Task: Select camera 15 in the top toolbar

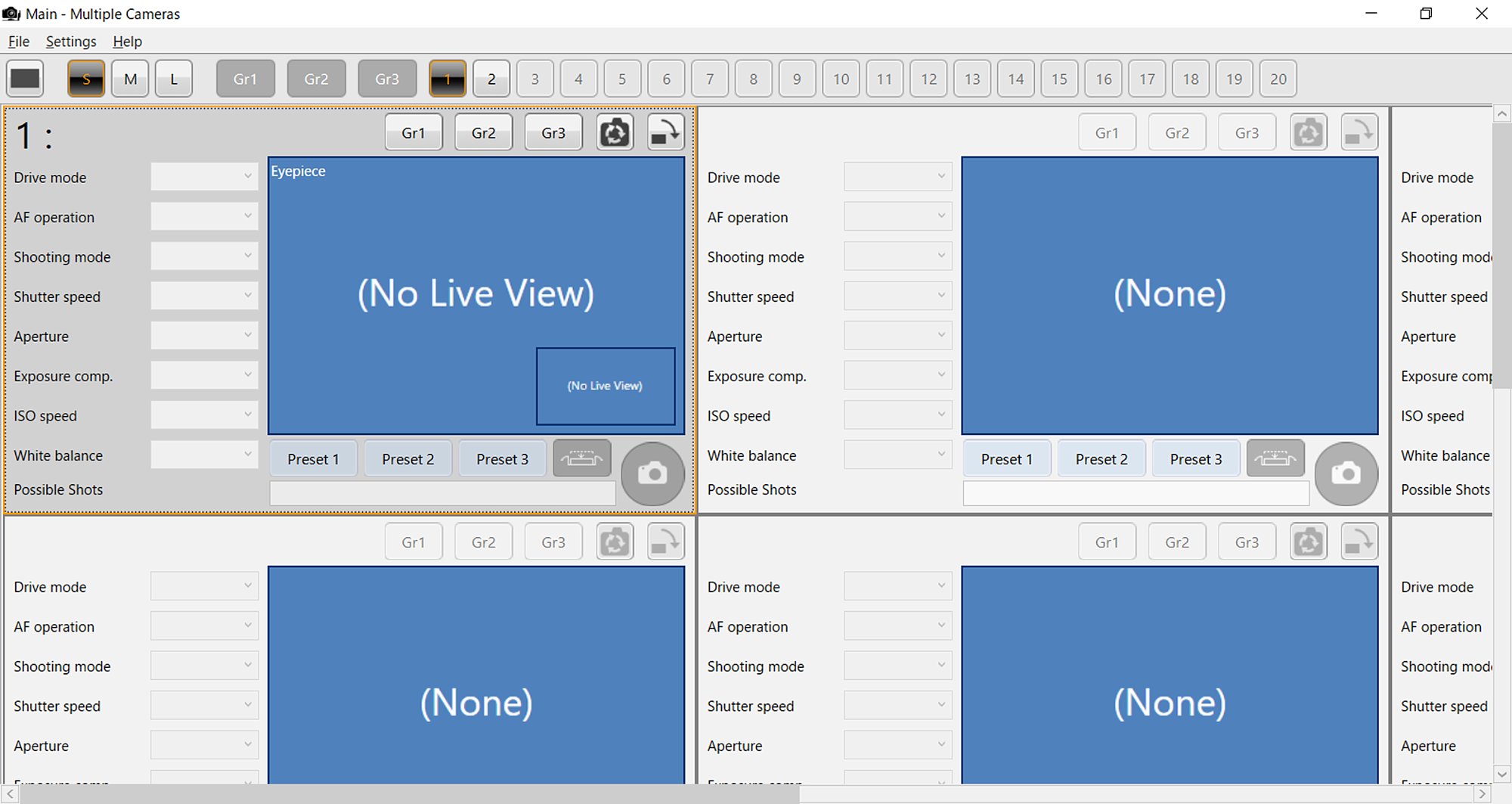Action: pyautogui.click(x=1059, y=79)
